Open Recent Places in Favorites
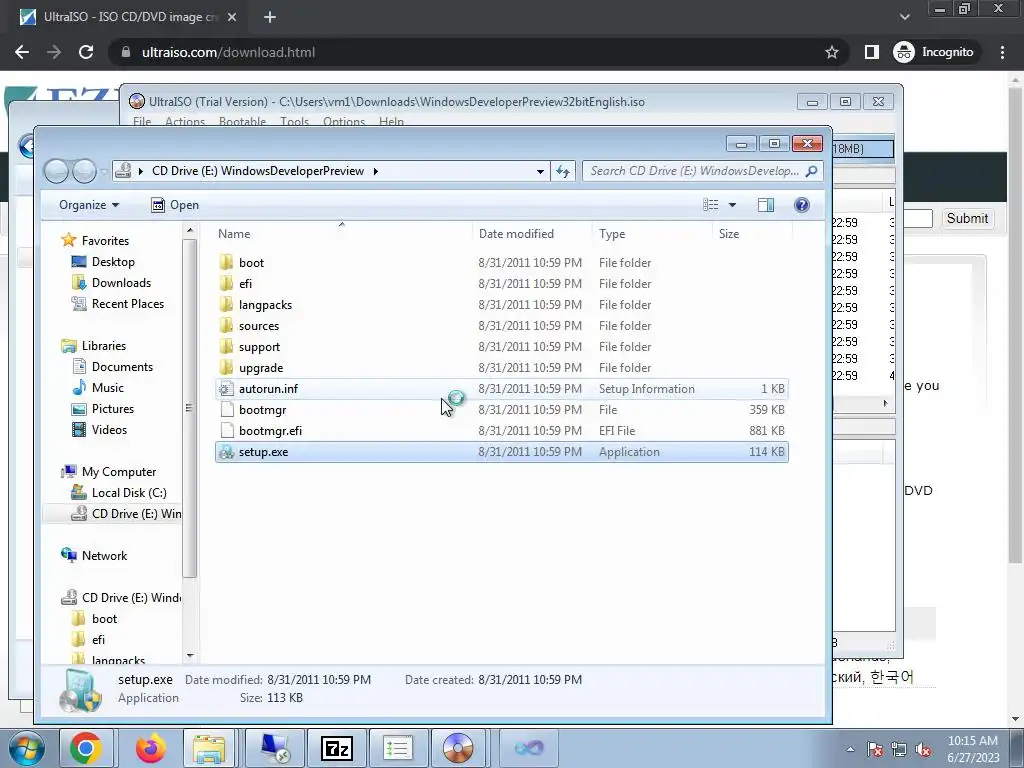 127,304
